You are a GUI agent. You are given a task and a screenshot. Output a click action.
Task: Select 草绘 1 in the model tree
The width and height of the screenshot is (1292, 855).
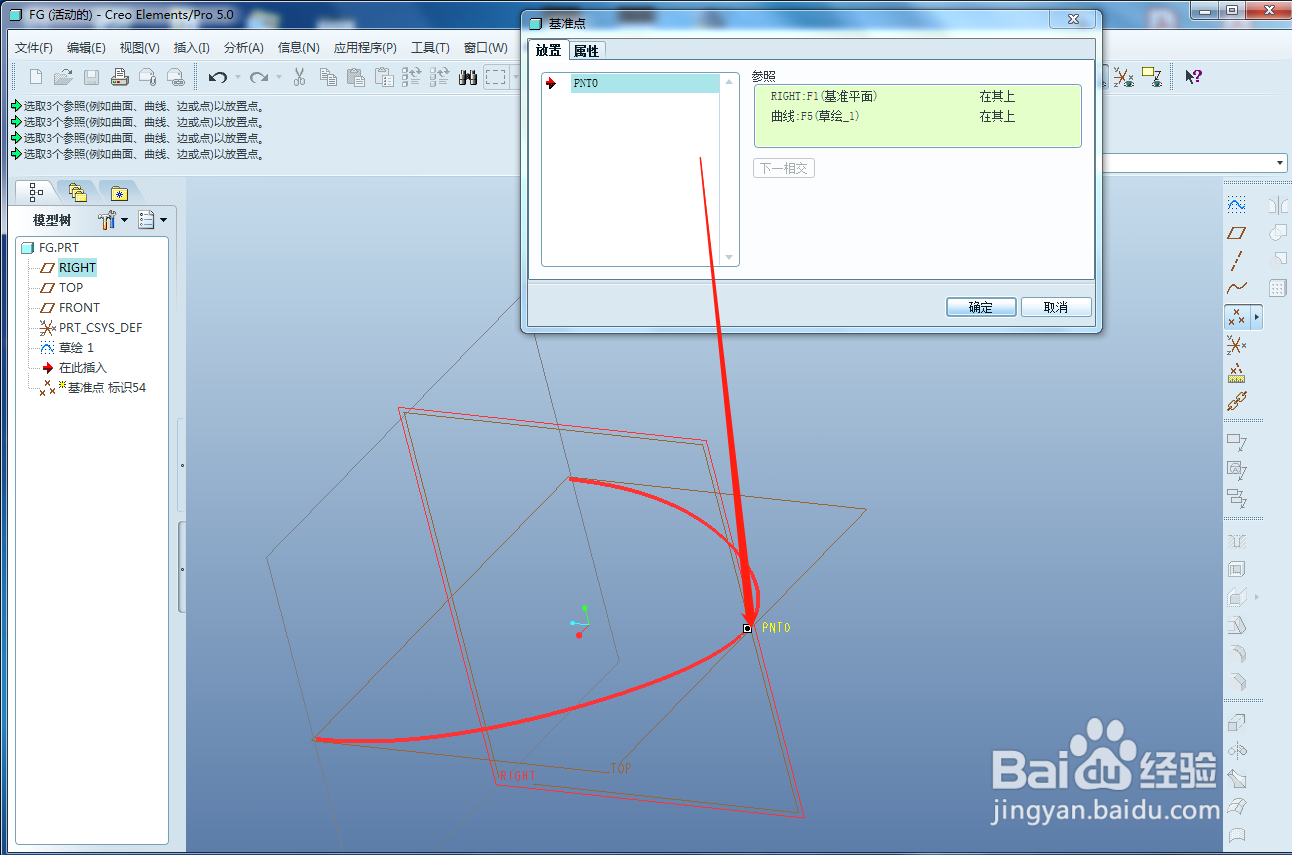pos(66,347)
